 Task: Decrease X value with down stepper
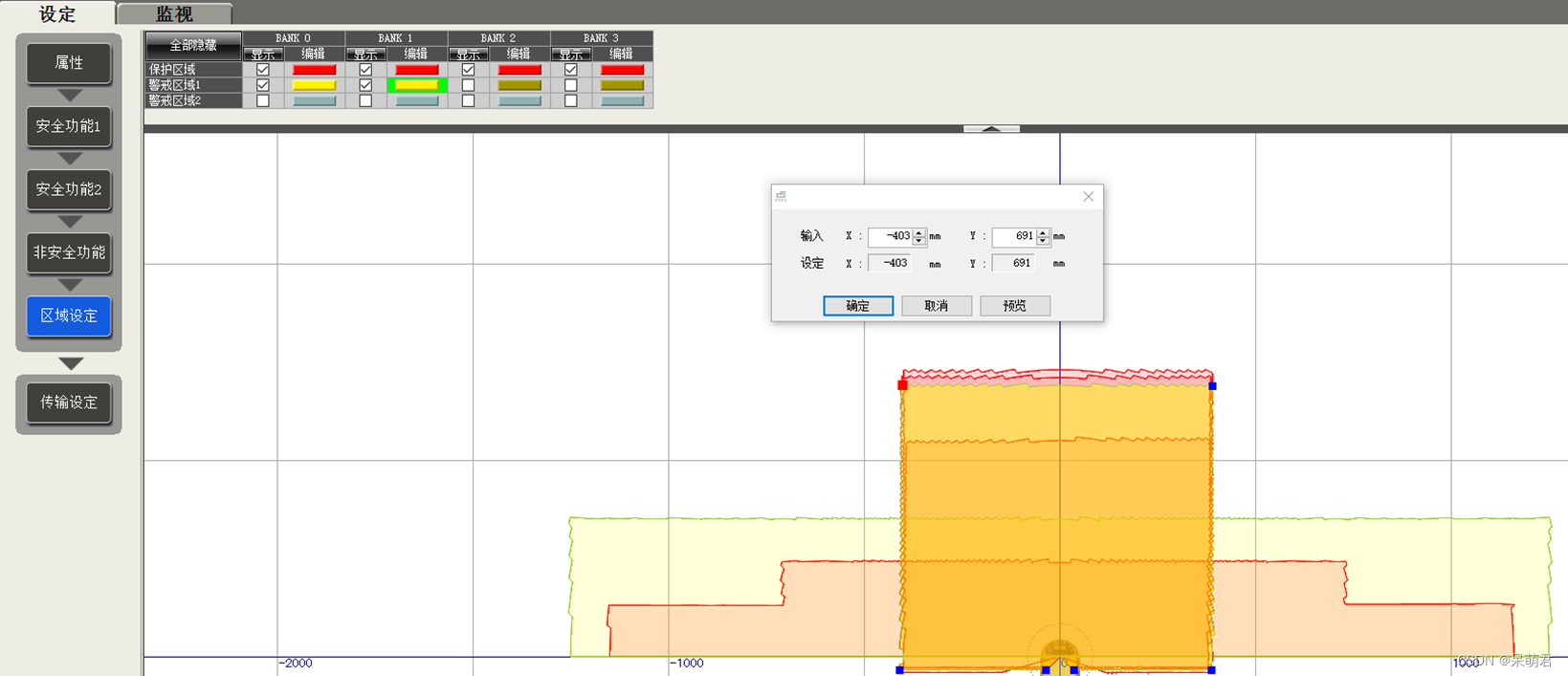919,241
